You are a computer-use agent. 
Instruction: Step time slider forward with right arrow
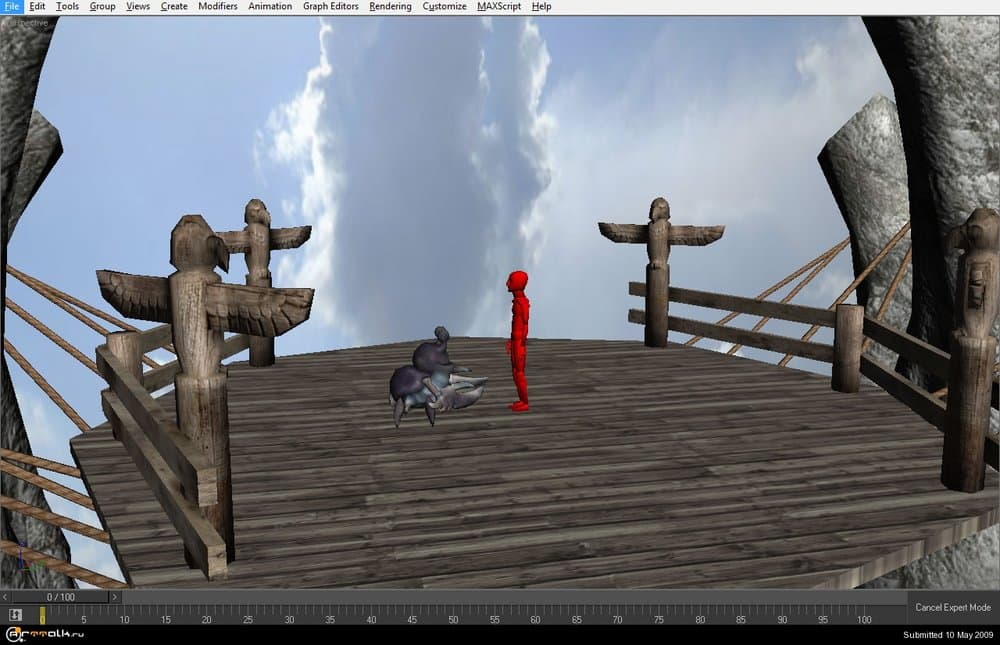click(114, 597)
